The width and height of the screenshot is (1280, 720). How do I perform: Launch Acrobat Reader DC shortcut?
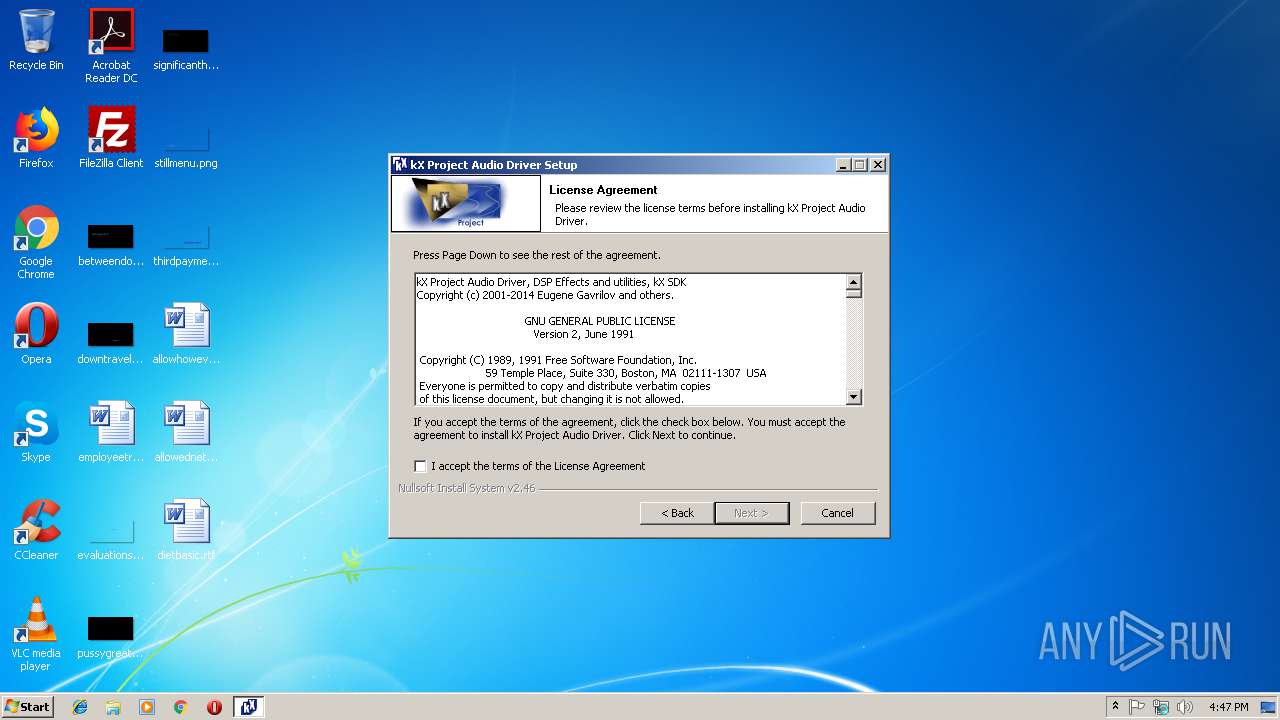tap(111, 46)
